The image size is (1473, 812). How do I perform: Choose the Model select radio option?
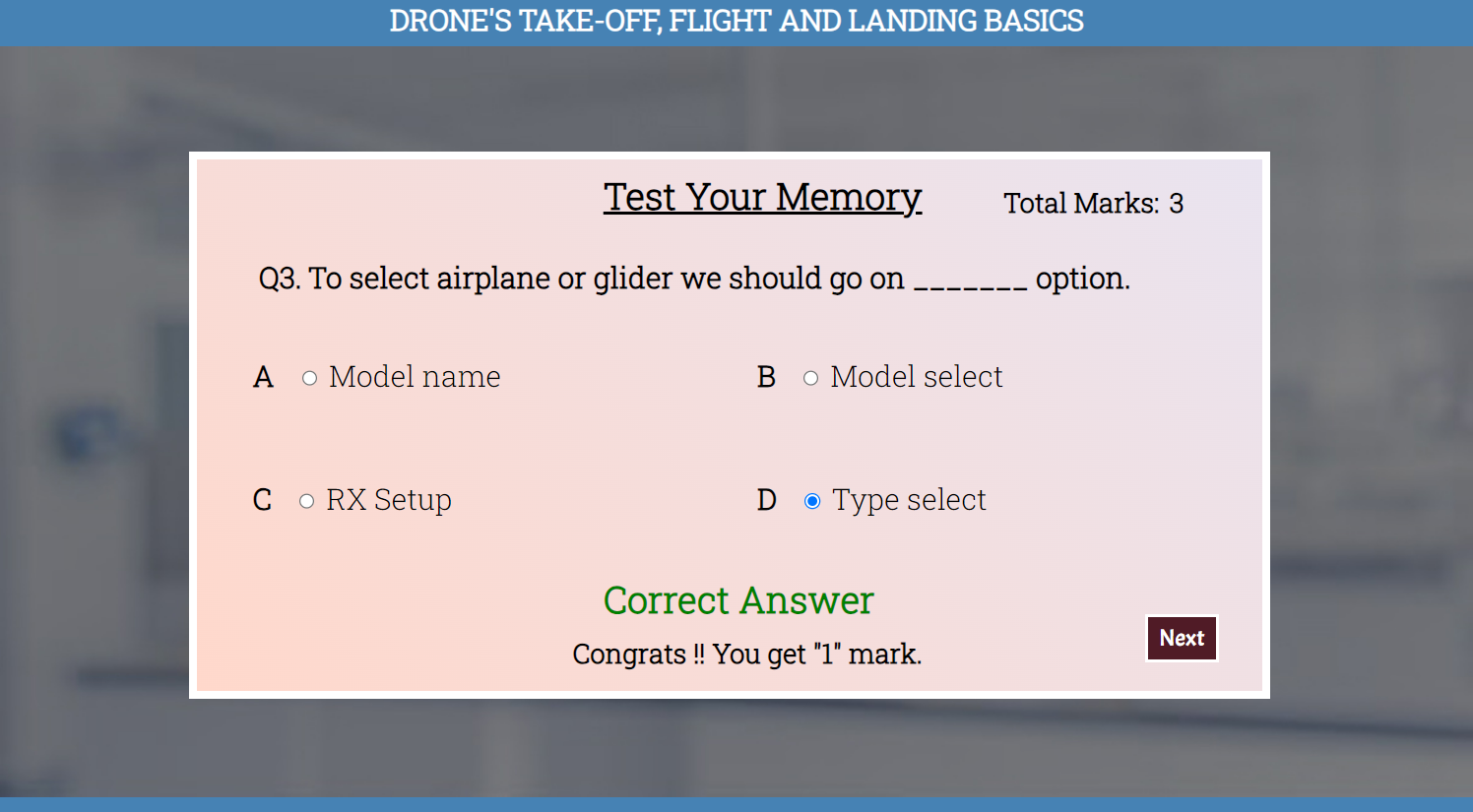coord(810,378)
